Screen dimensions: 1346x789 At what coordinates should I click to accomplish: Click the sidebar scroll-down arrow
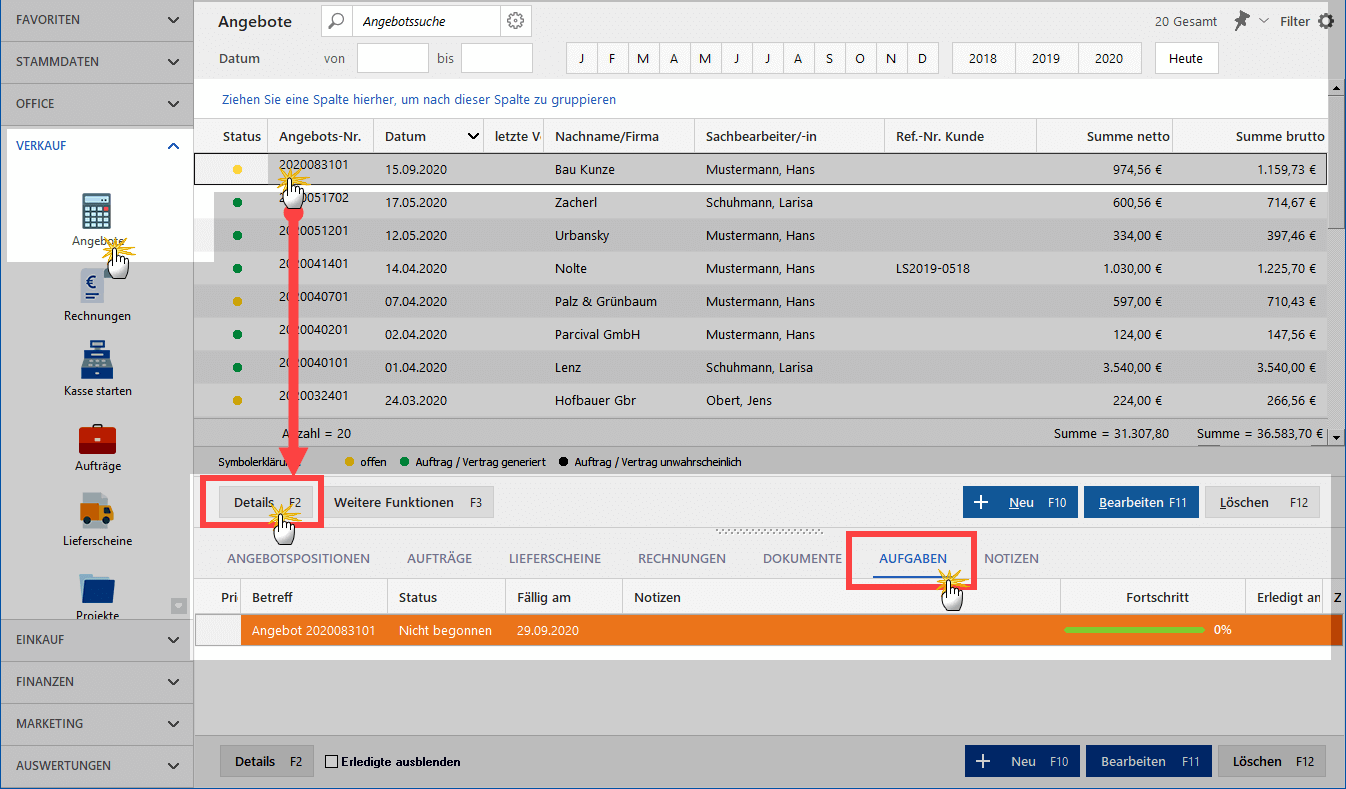(179, 605)
